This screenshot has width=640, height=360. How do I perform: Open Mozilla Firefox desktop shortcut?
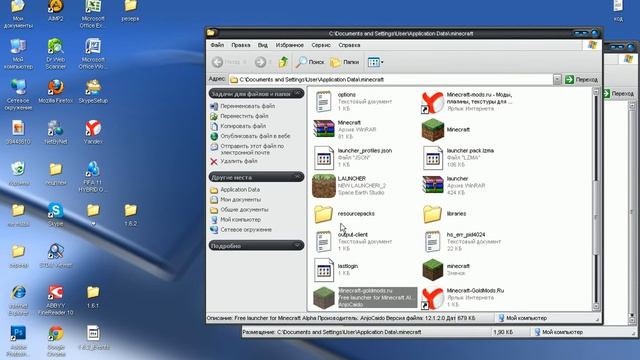[x=56, y=91]
